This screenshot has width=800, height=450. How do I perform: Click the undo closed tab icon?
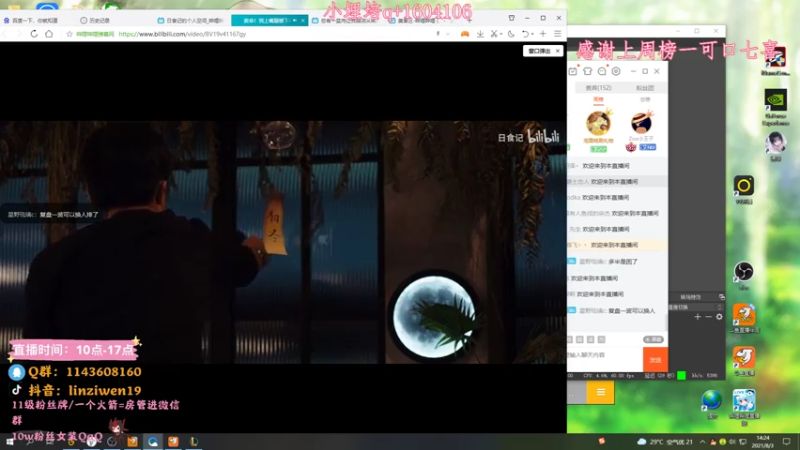click(525, 34)
